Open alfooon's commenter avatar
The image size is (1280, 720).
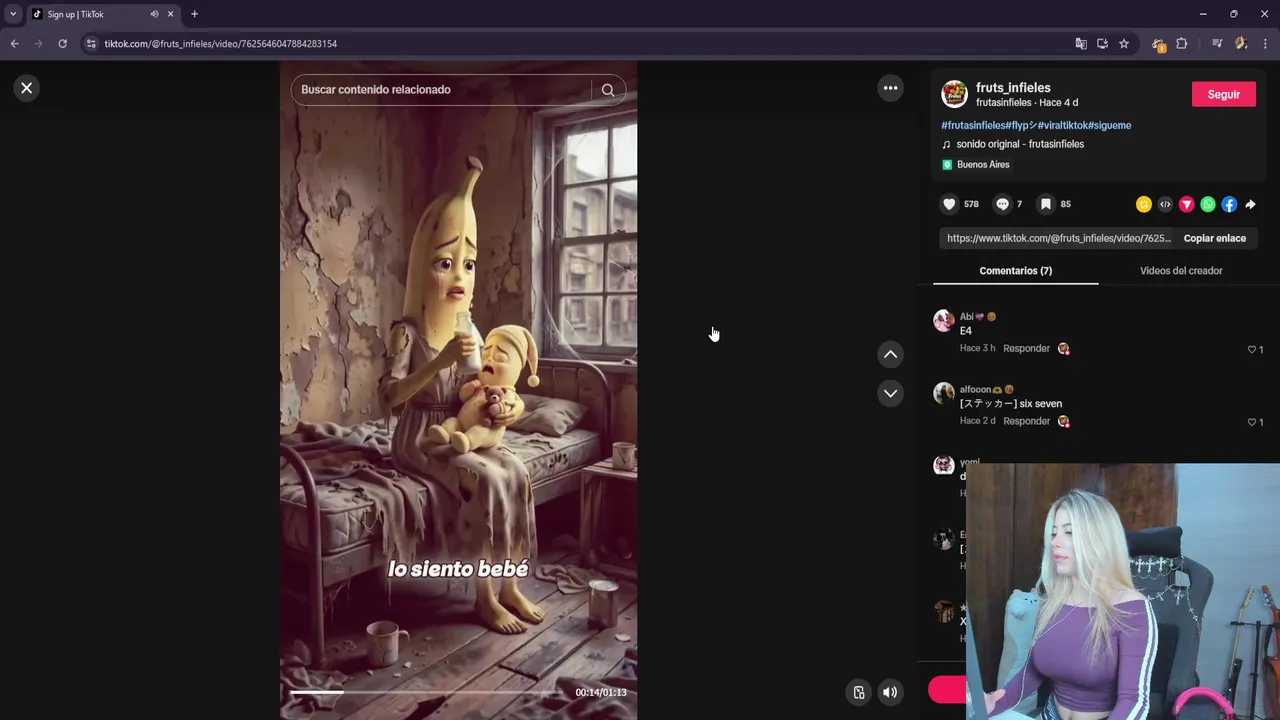[944, 393]
